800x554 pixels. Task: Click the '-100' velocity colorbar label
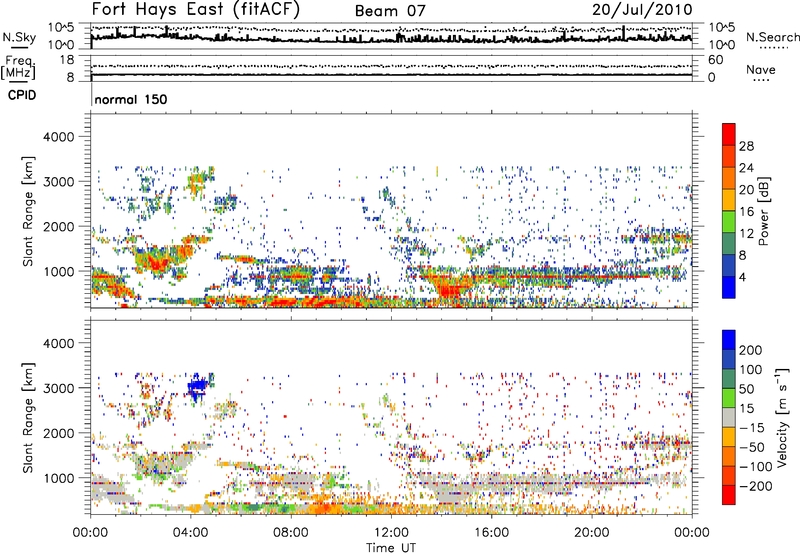point(756,467)
